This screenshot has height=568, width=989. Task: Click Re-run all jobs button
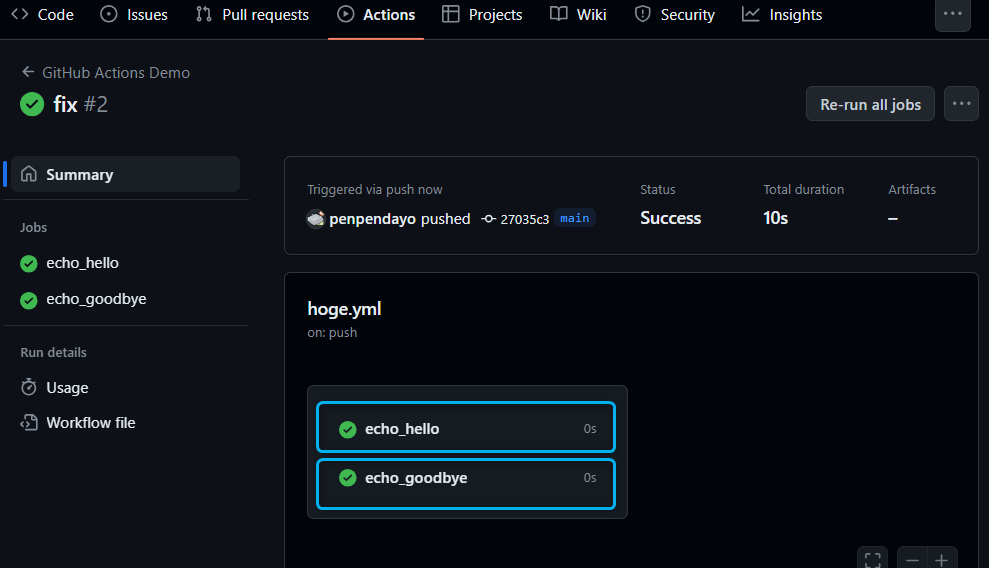point(870,104)
